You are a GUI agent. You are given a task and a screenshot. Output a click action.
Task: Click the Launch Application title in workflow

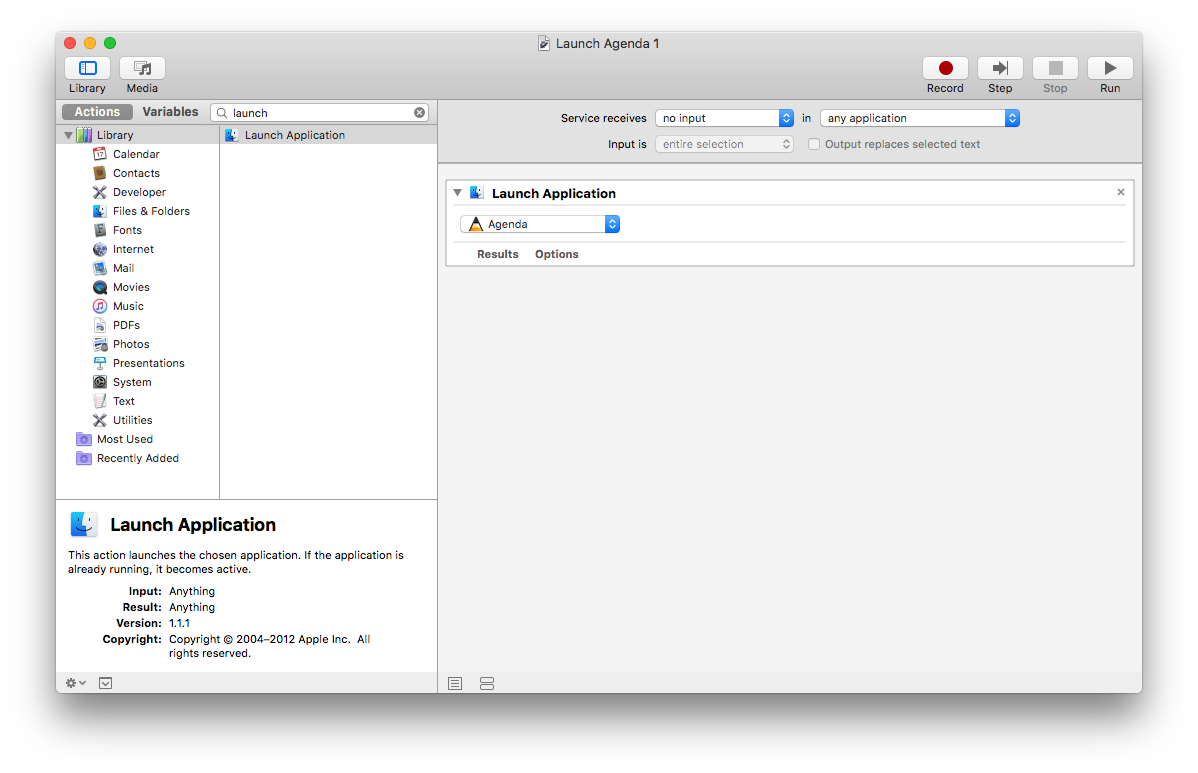coord(553,193)
